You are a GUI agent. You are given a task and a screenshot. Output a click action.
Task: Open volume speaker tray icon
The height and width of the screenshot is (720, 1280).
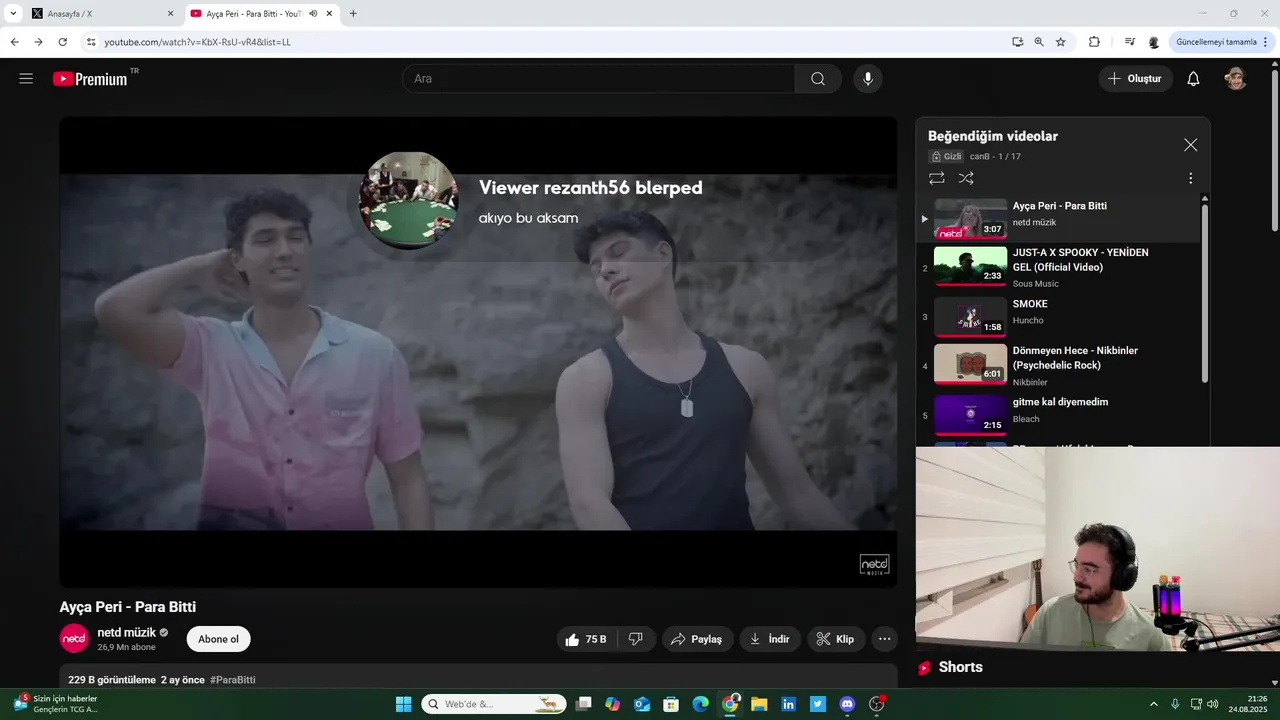1213,704
